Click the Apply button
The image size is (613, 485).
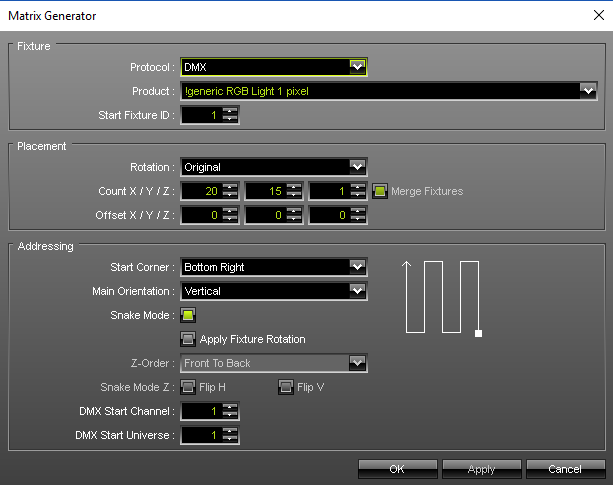481,469
